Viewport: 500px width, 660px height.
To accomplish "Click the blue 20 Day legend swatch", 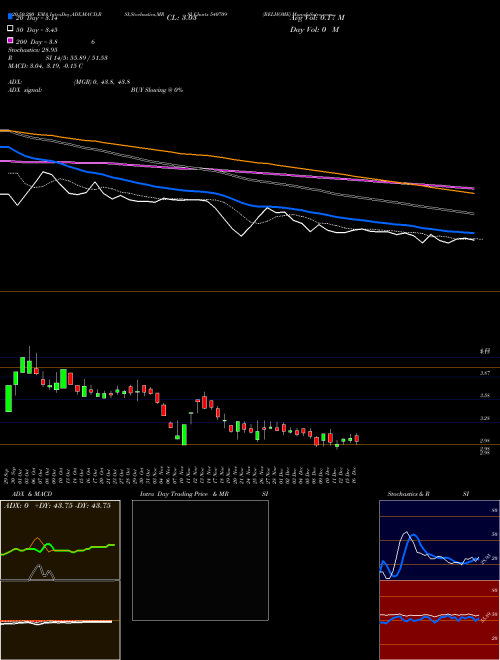I will 10,17.
